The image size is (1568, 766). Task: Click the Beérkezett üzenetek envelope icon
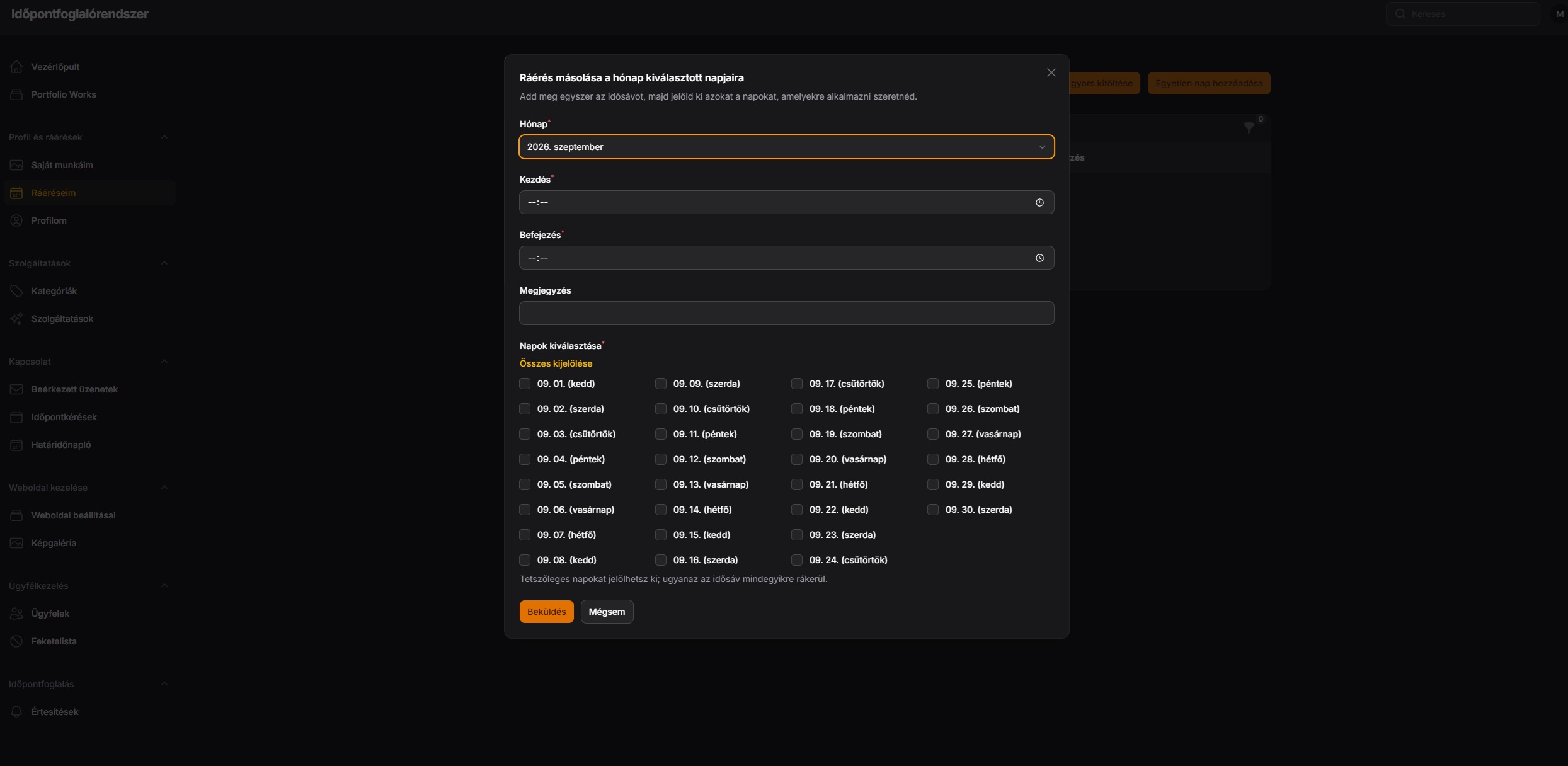[x=16, y=389]
